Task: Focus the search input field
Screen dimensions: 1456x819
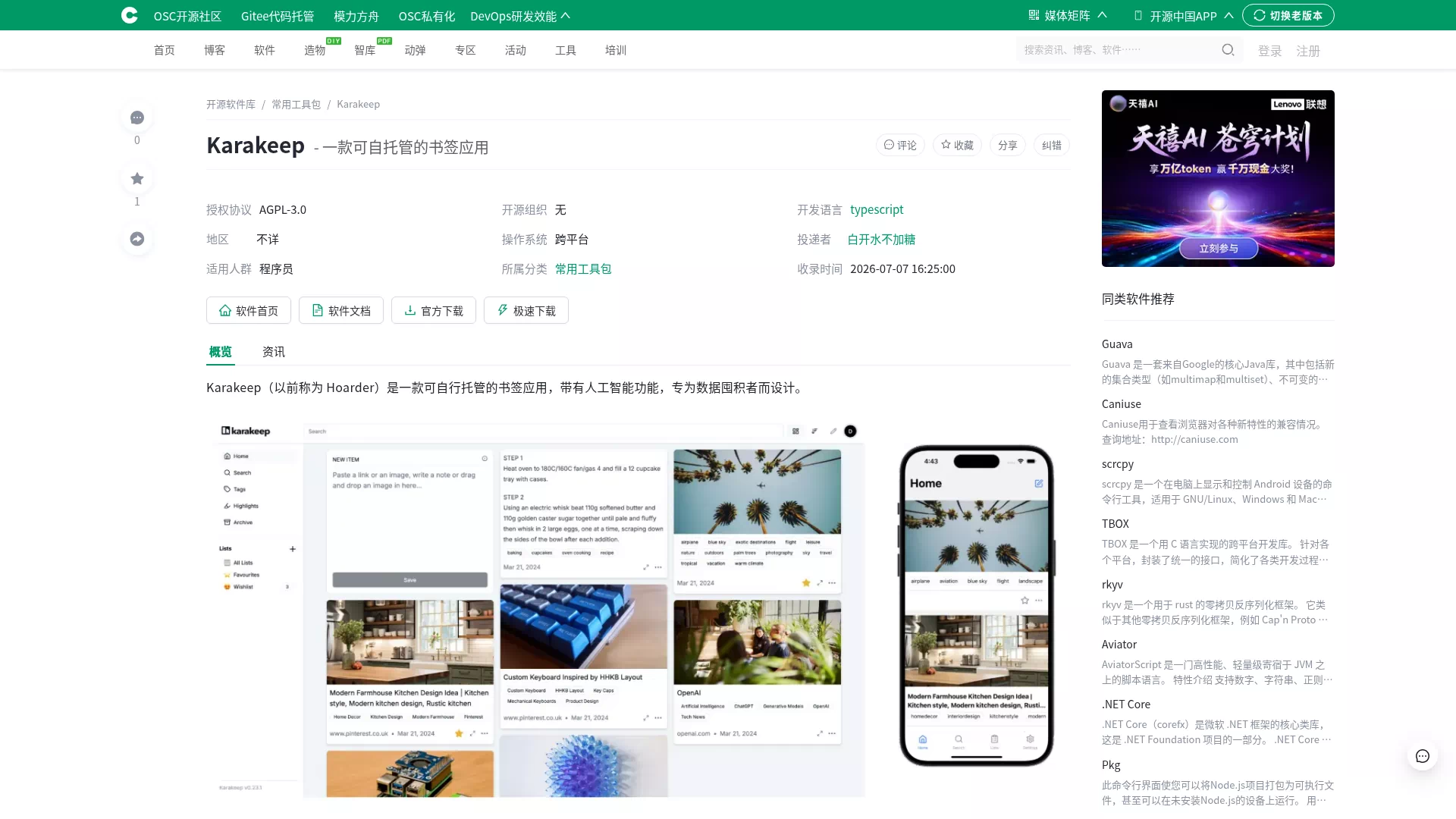Action: click(x=1118, y=50)
